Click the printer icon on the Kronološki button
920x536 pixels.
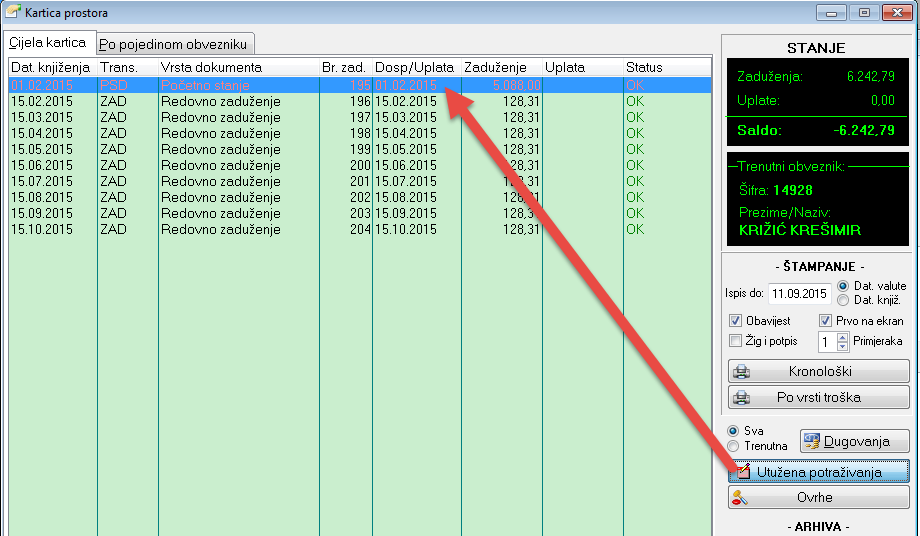742,371
